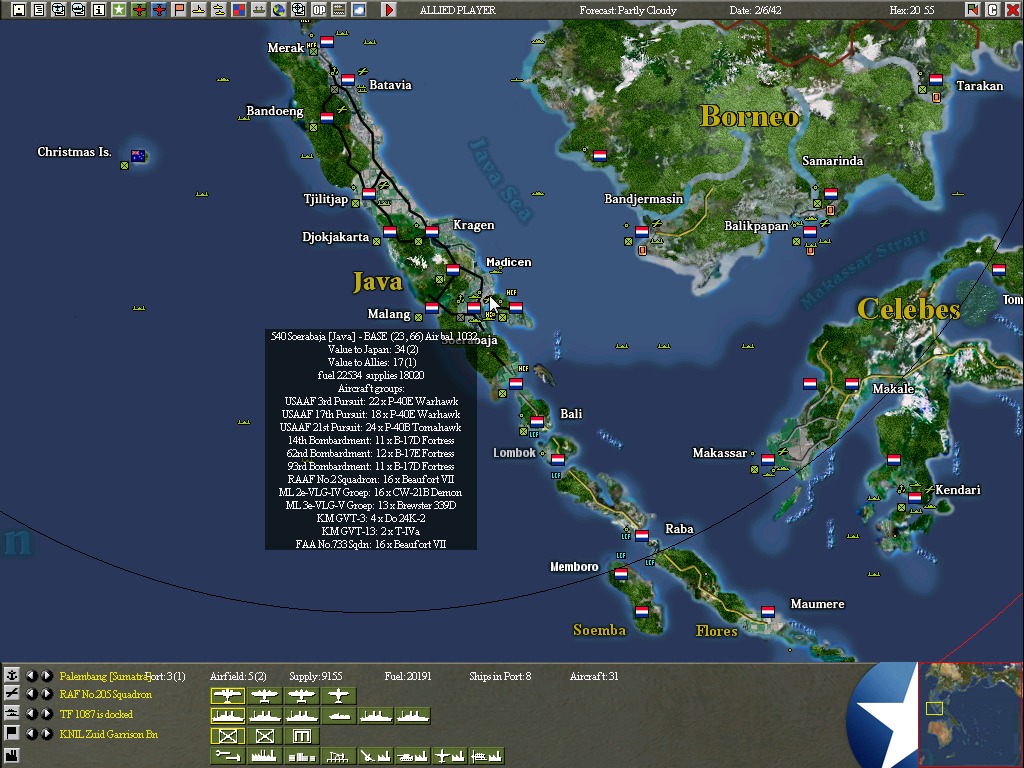This screenshot has width=1024, height=768.
Task: Click the red-blue checkered square icon
Action: (x=238, y=10)
